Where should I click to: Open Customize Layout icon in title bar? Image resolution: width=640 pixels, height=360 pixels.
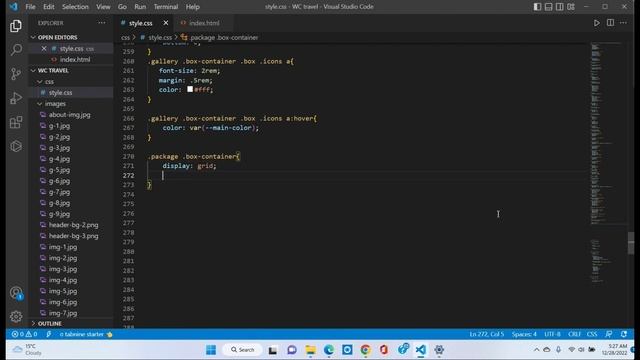click(x=571, y=7)
